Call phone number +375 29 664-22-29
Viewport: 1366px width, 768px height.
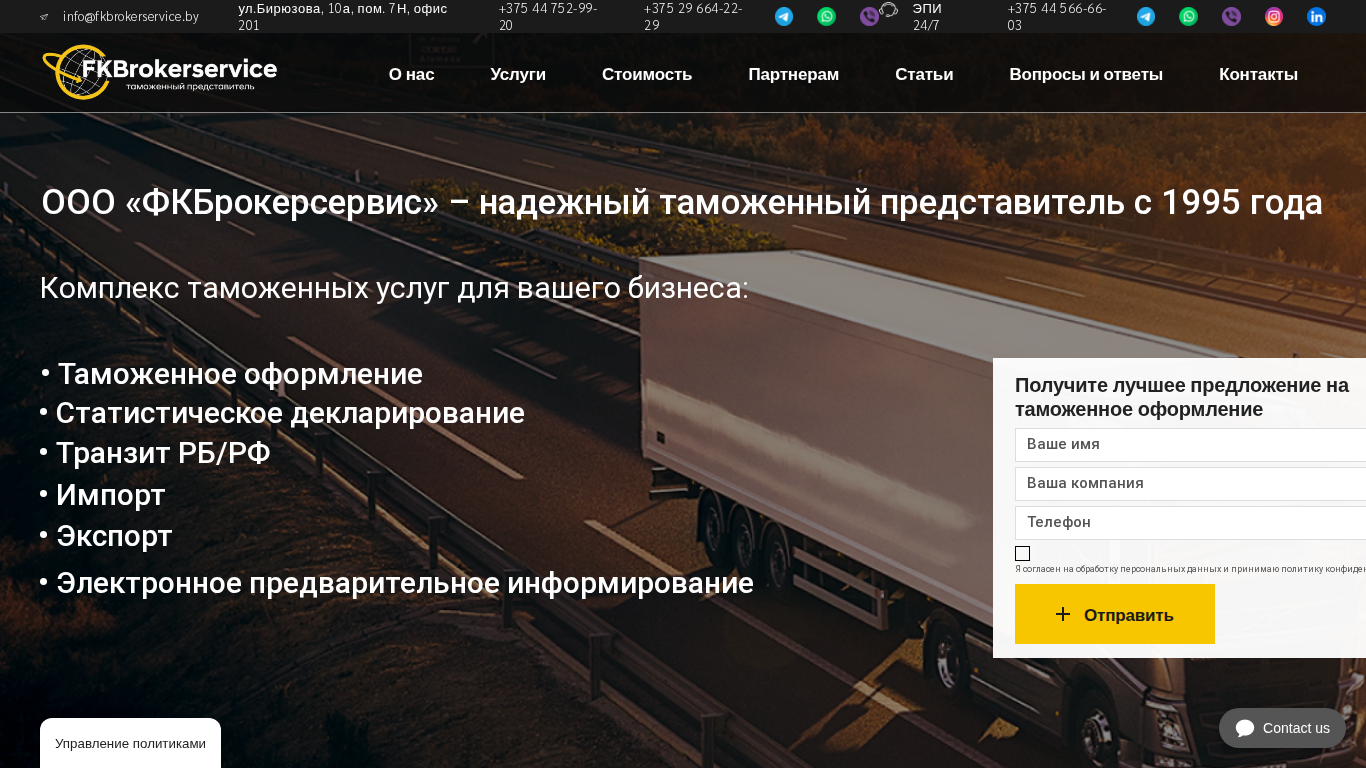pos(693,17)
